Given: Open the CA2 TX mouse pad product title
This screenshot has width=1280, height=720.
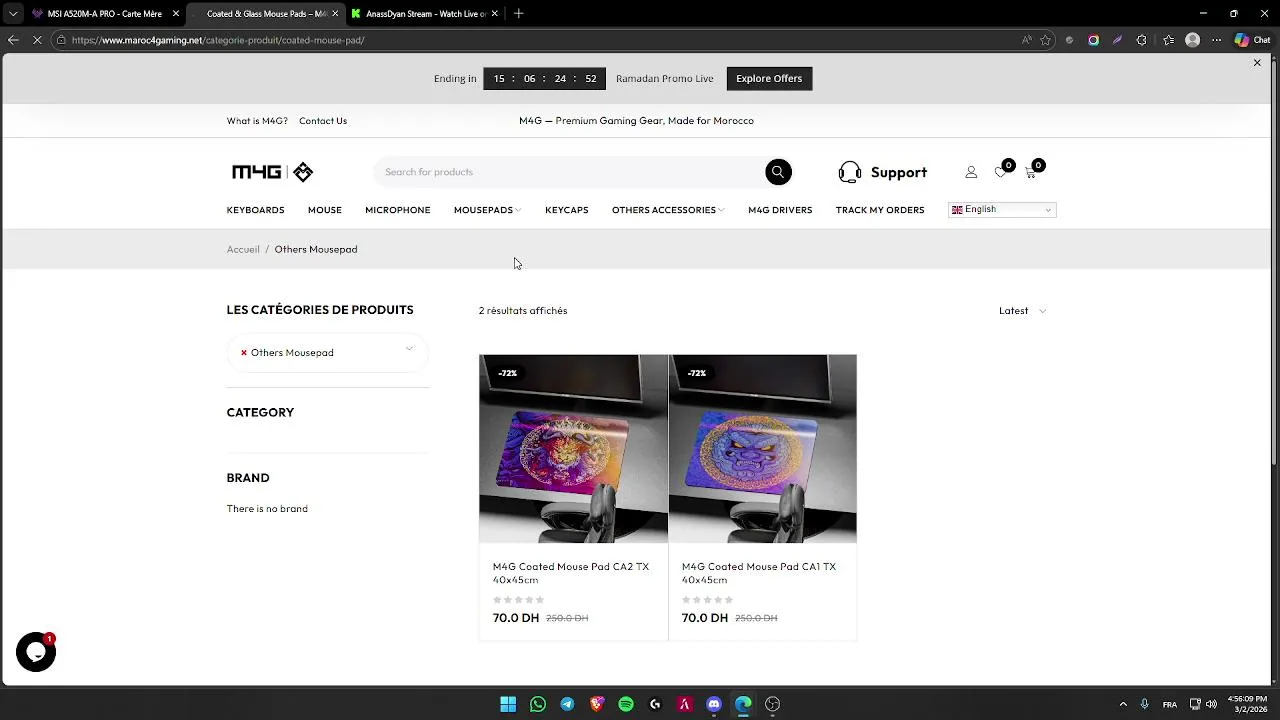Looking at the screenshot, I should point(571,573).
